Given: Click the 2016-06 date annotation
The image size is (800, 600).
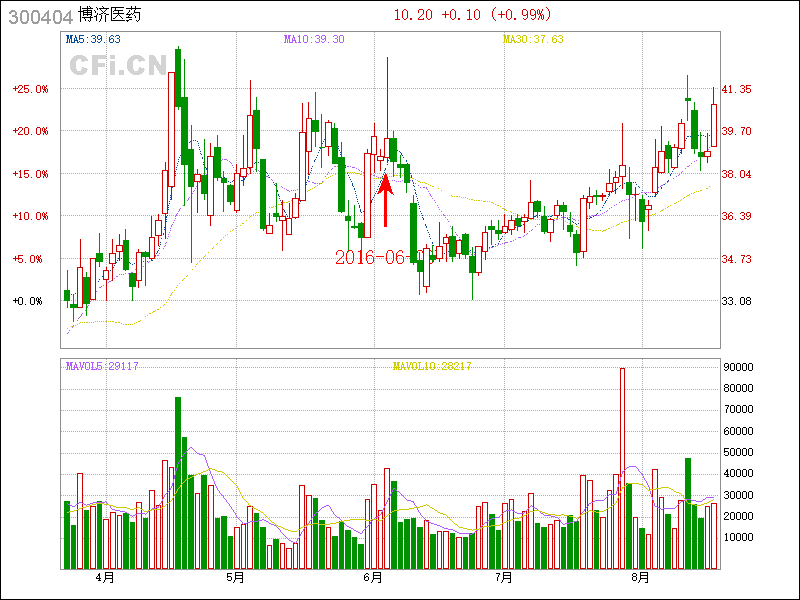Looking at the screenshot, I should point(369,257).
